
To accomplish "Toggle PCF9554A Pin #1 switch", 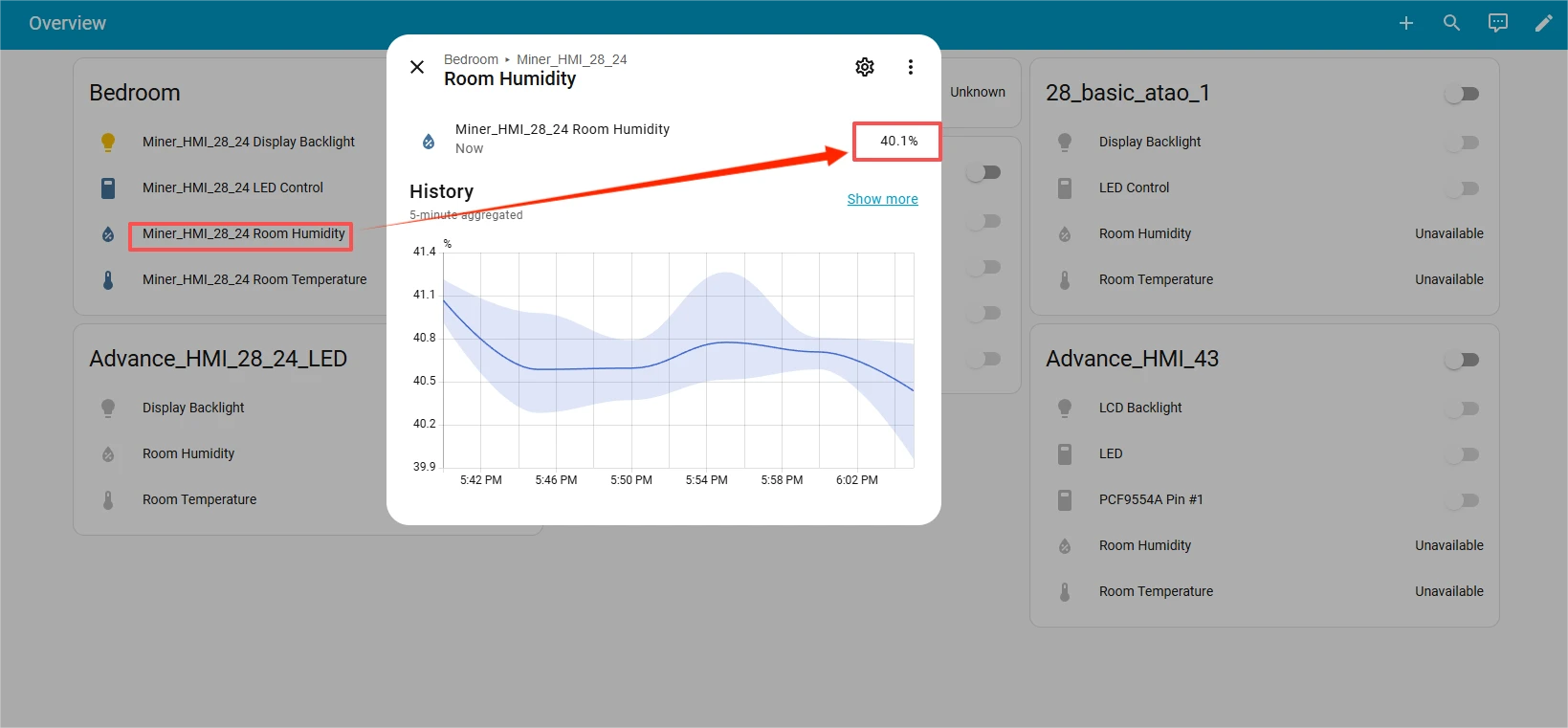I will 1462,500.
